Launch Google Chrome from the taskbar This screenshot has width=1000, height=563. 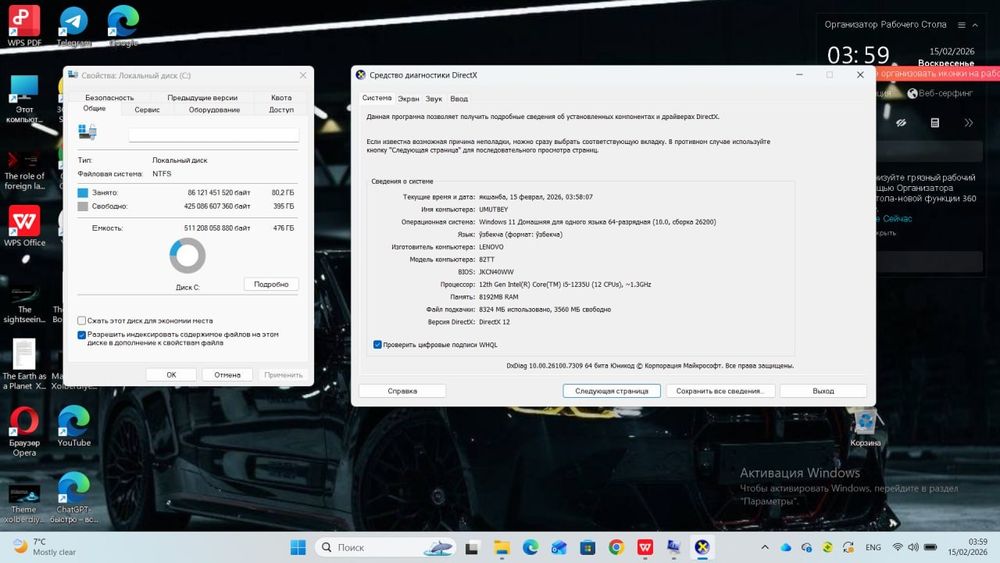tap(616, 547)
